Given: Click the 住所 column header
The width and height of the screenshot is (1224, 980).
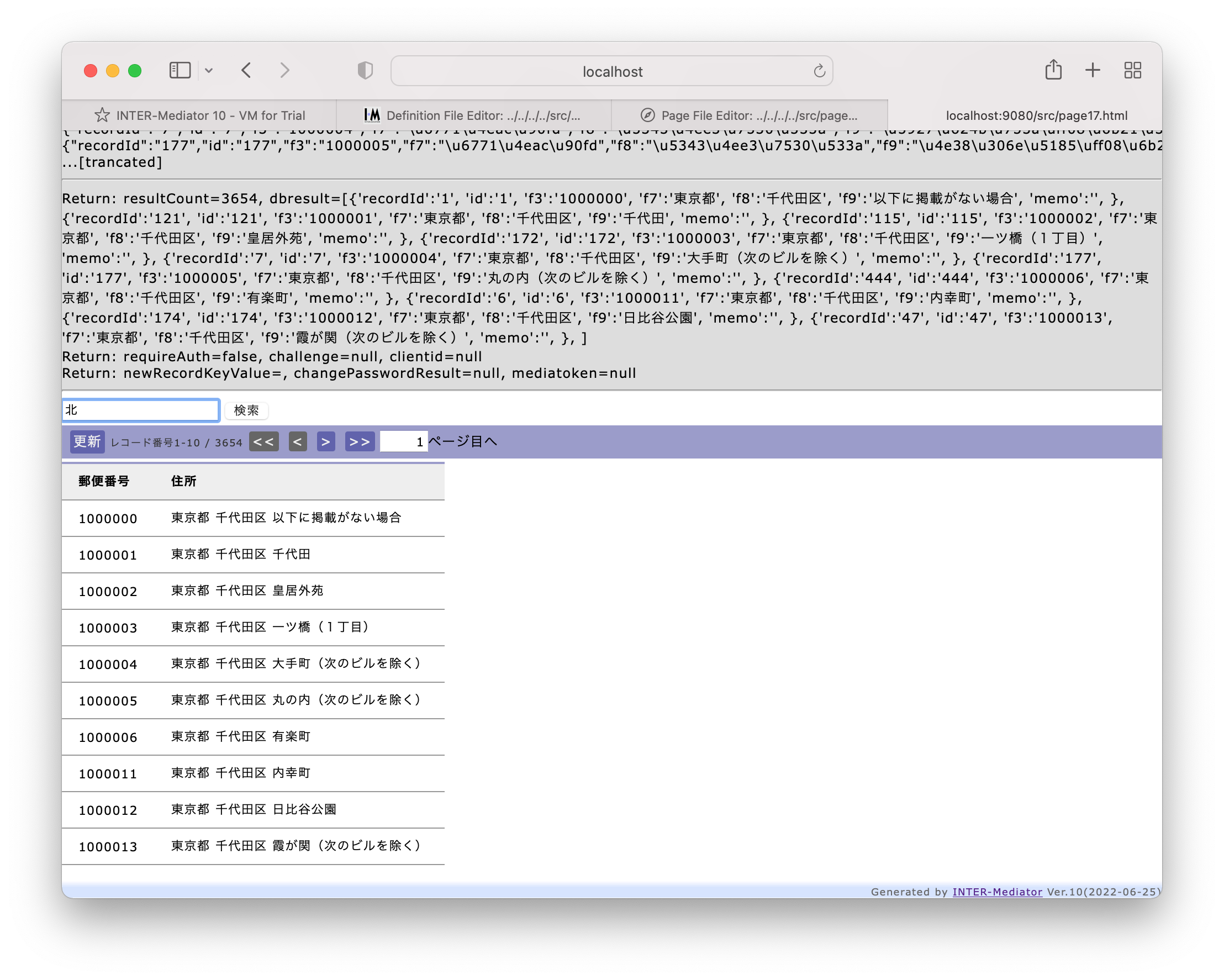Looking at the screenshot, I should [183, 482].
